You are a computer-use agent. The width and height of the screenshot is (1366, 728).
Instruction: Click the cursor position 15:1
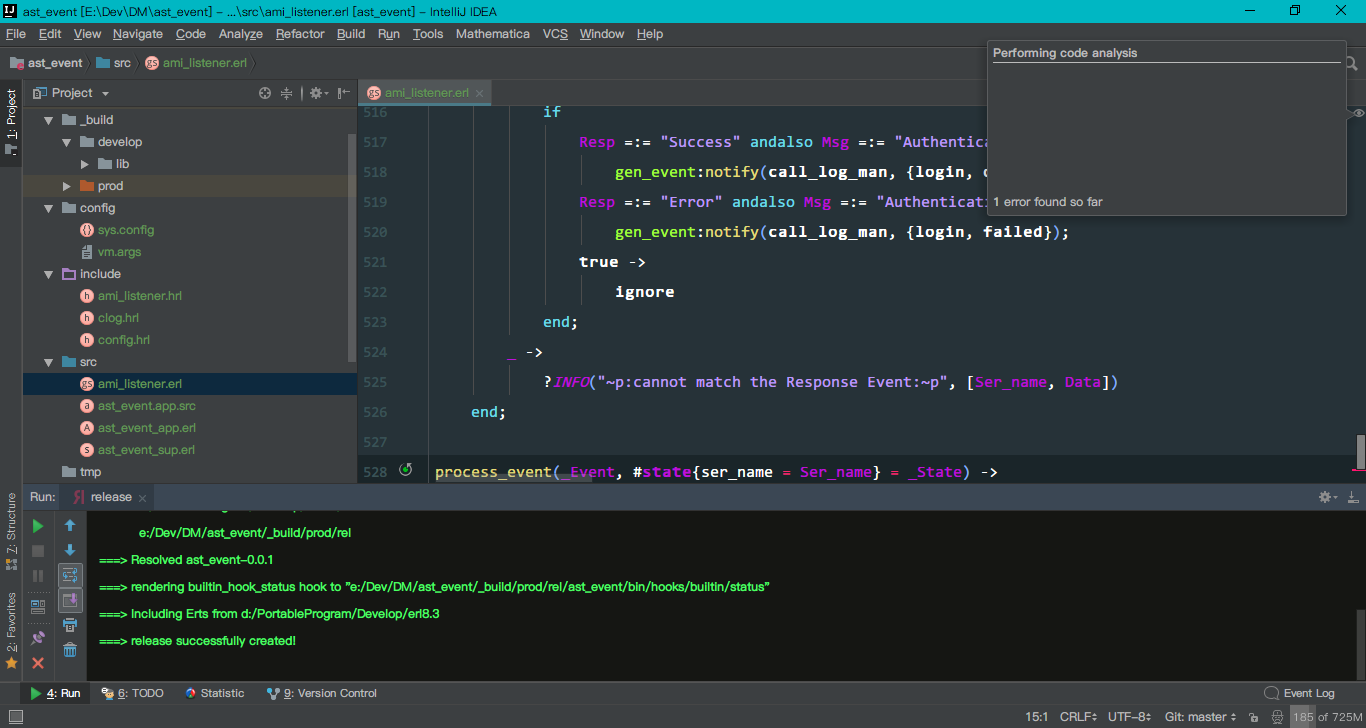click(1036, 717)
